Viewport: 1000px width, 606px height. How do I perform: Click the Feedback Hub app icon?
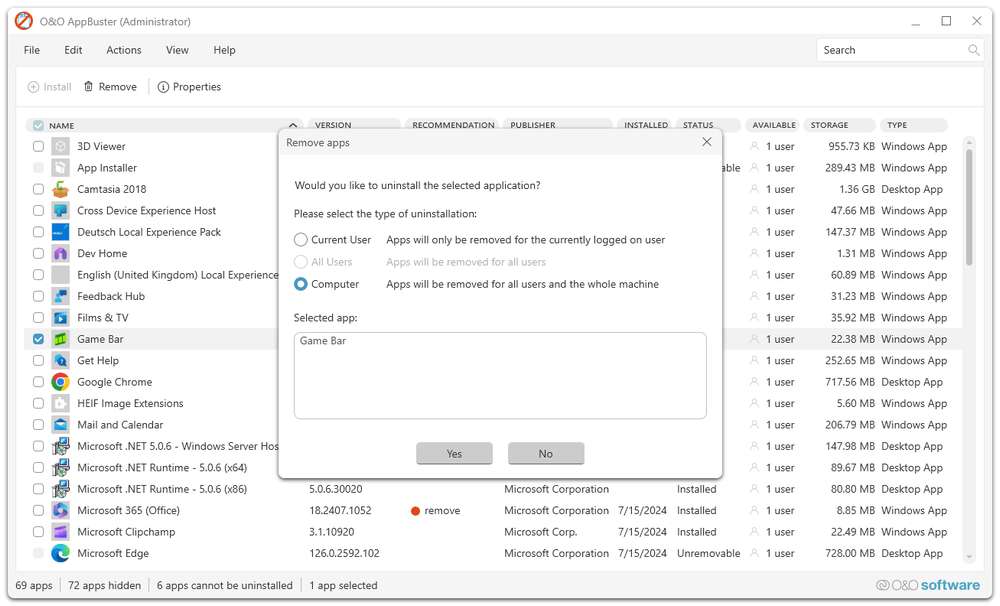click(61, 296)
